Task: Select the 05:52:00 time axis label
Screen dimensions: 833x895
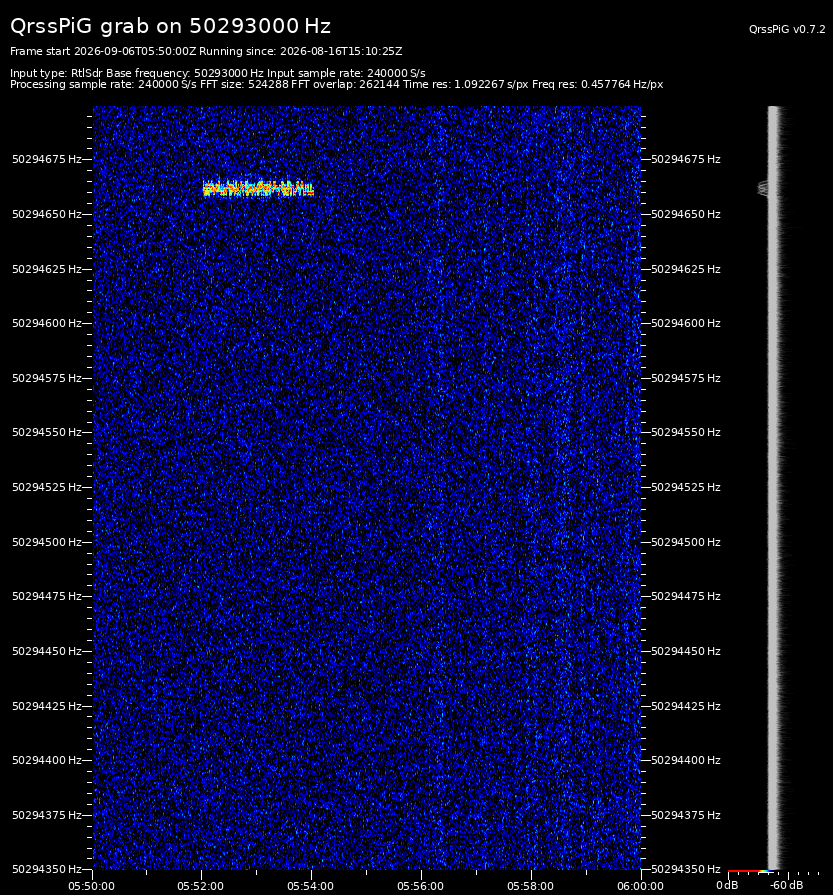Action: point(200,886)
